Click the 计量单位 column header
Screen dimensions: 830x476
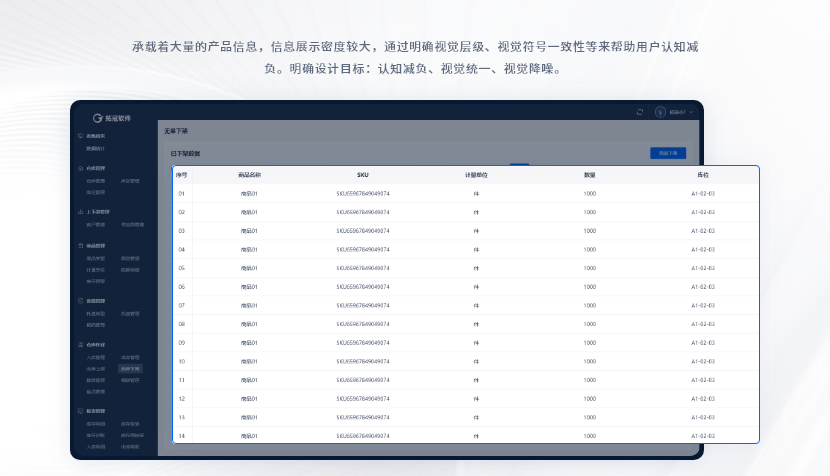(476, 175)
